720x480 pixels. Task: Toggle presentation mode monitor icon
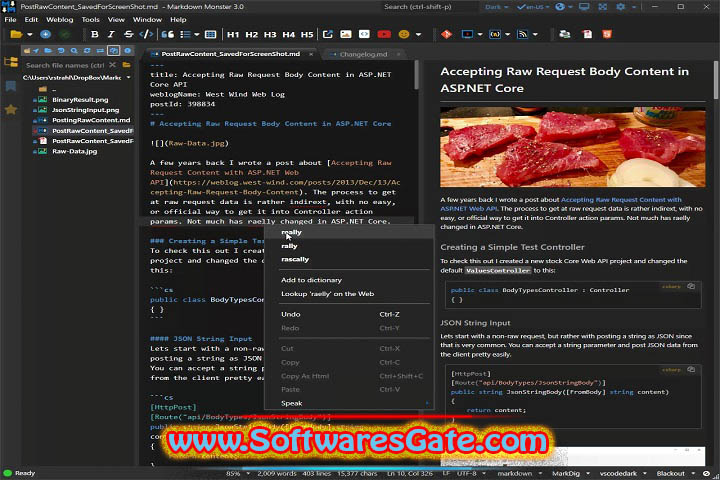[584, 7]
